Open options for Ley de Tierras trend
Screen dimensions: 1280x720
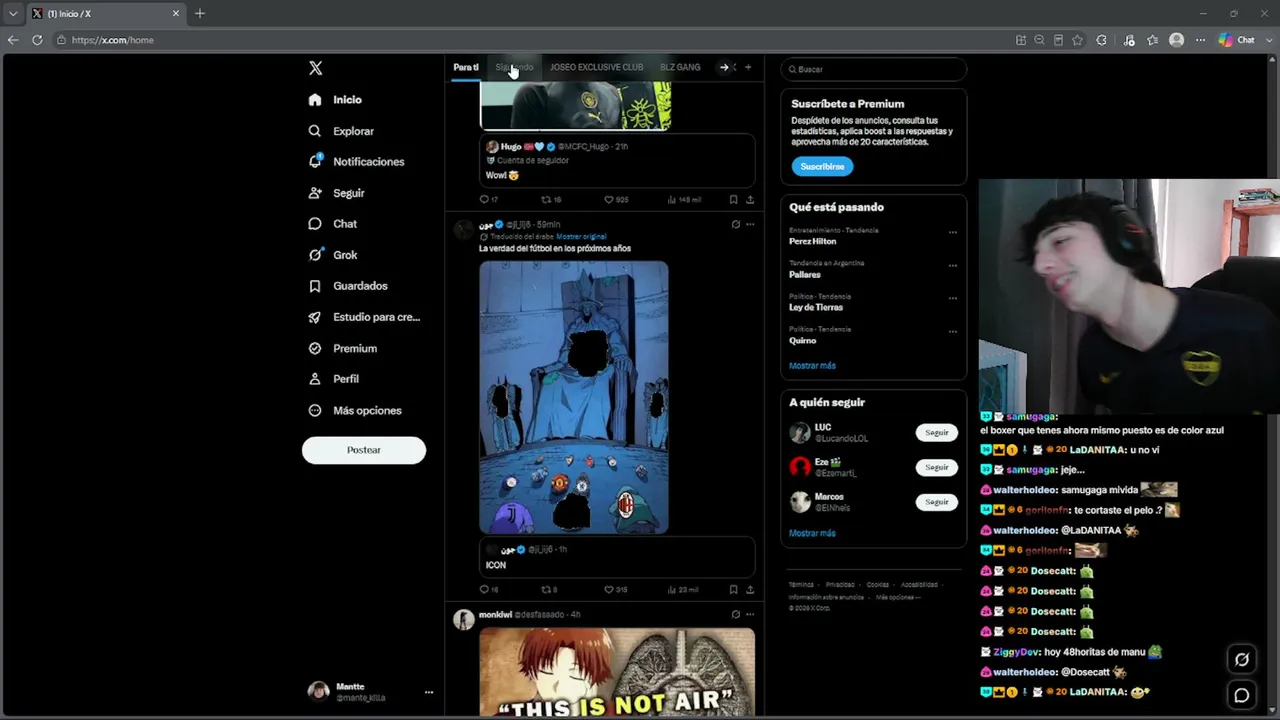click(x=952, y=298)
